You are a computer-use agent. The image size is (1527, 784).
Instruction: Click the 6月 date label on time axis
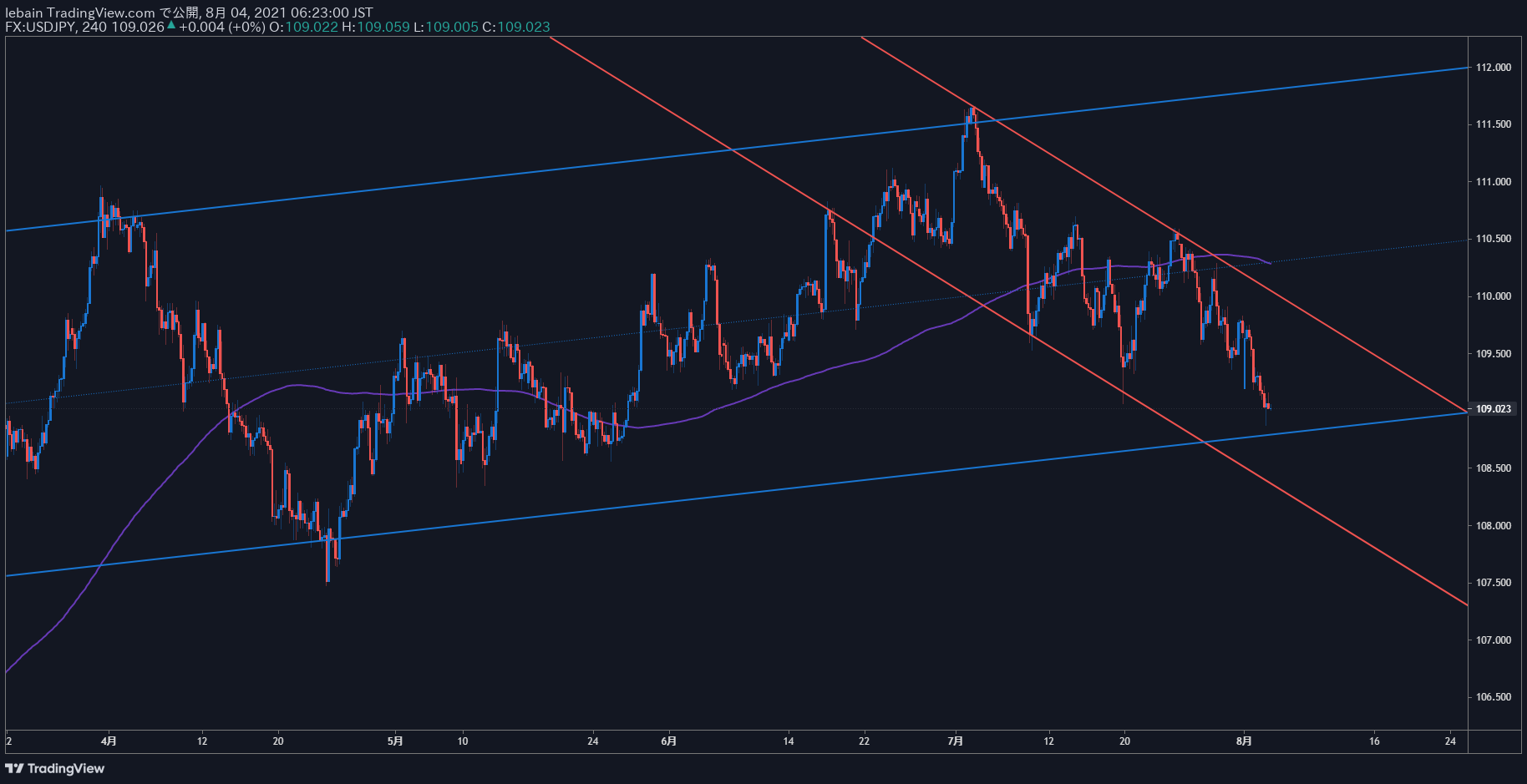point(668,741)
